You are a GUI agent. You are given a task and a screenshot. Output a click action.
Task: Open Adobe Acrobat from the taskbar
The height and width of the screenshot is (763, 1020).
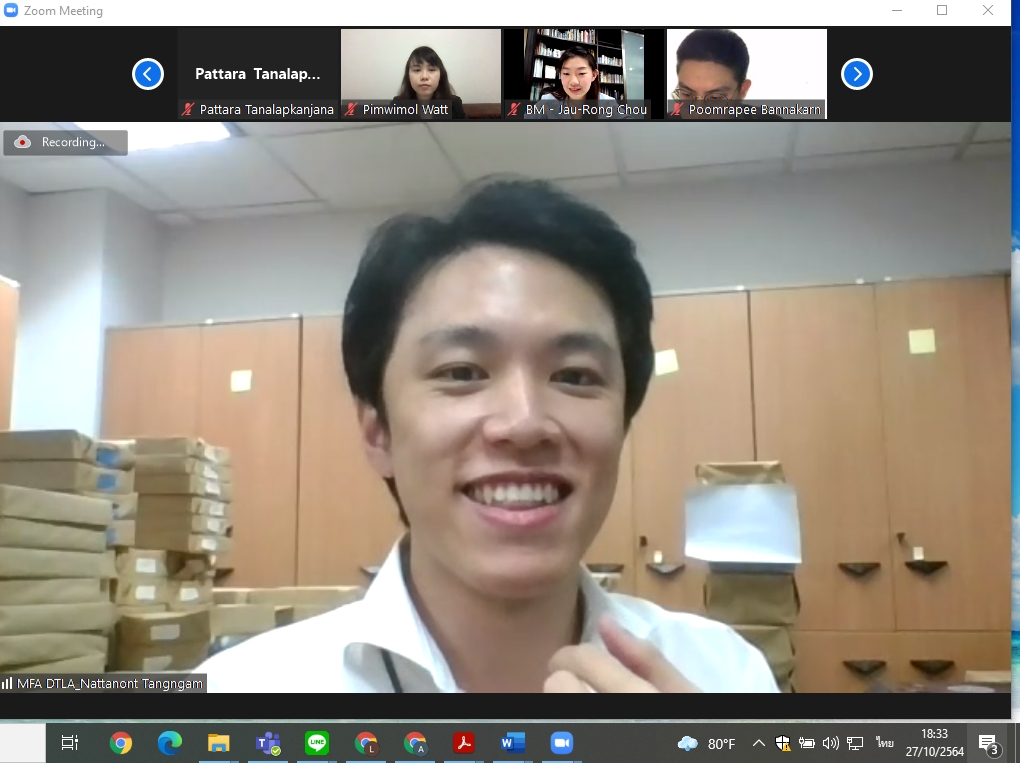pyautogui.click(x=464, y=743)
